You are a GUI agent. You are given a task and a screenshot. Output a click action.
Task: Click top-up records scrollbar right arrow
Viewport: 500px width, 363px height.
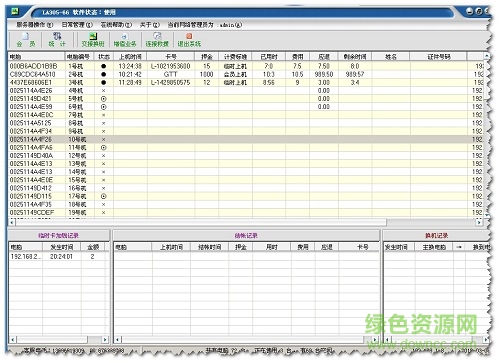coord(105,340)
